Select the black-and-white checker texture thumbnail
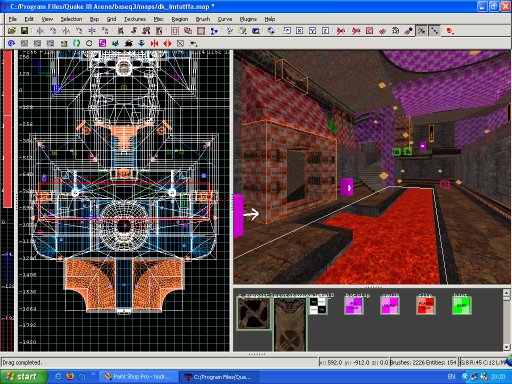 click(318, 306)
